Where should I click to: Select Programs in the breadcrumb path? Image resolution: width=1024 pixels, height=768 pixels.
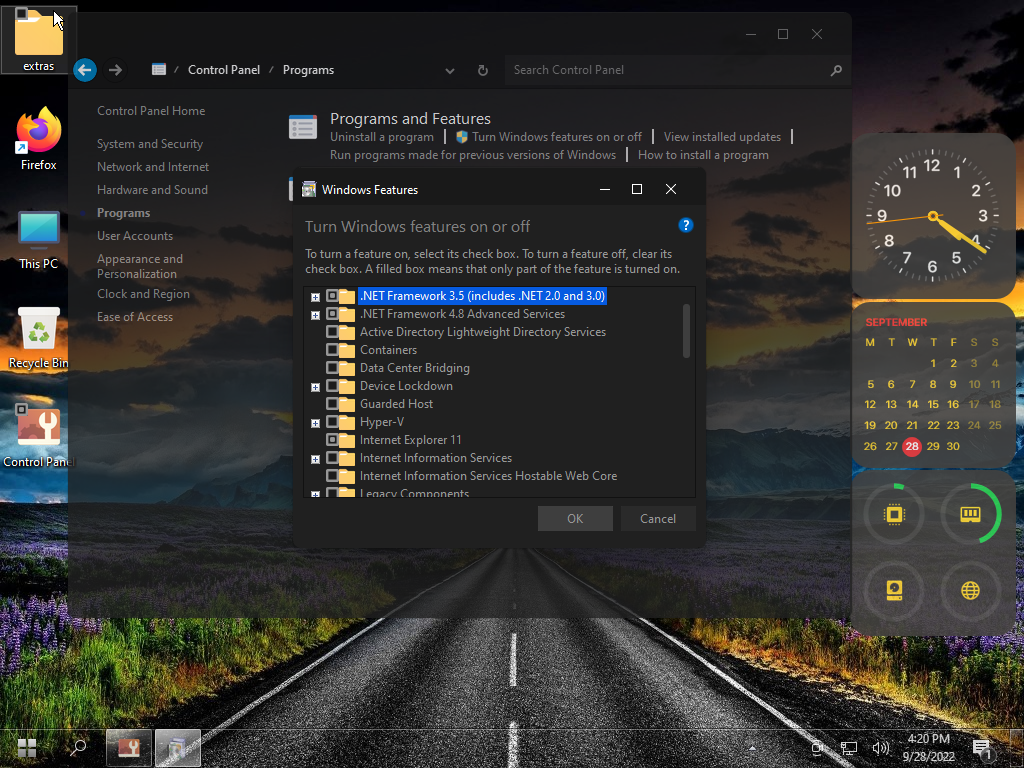click(x=308, y=70)
